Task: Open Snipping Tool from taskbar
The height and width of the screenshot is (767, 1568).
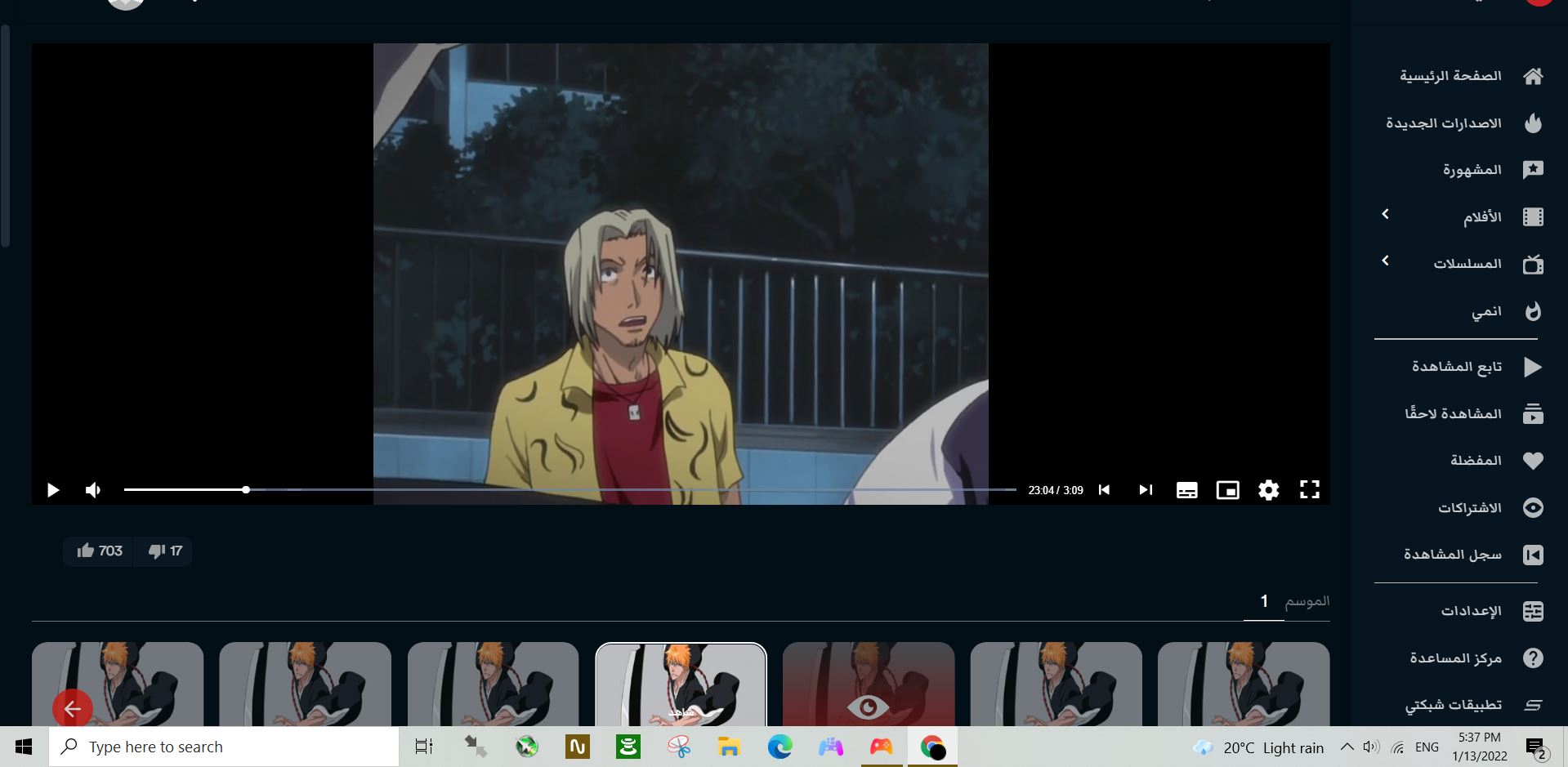Action: tap(678, 747)
